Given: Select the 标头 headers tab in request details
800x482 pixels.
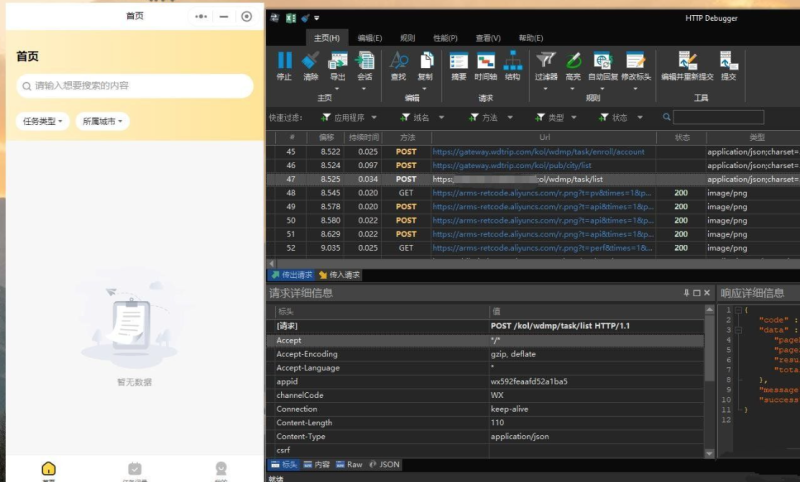Looking at the screenshot, I should [284, 465].
